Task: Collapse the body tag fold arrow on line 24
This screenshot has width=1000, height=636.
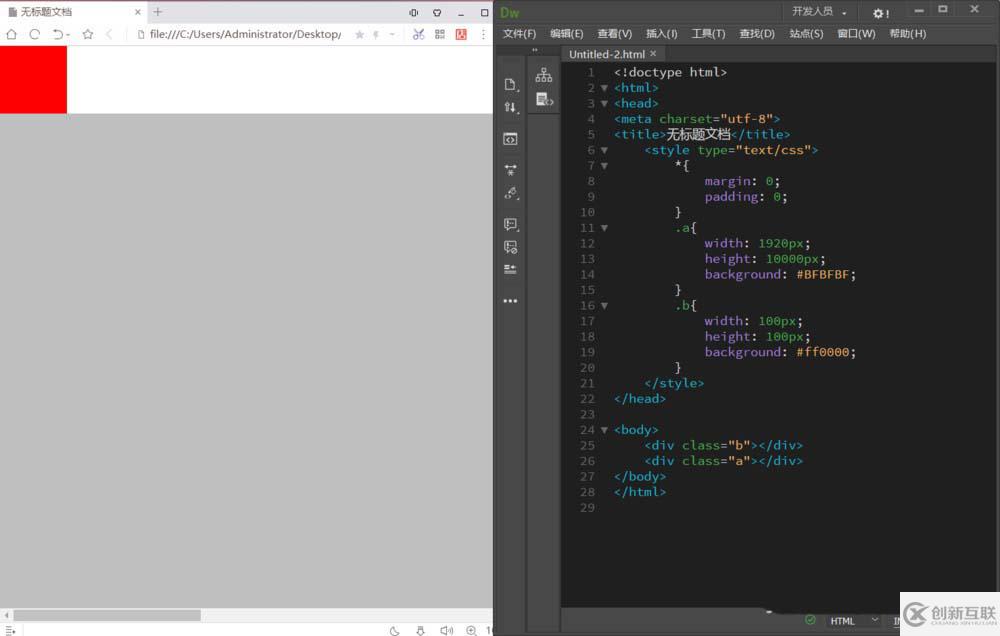Action: click(605, 431)
